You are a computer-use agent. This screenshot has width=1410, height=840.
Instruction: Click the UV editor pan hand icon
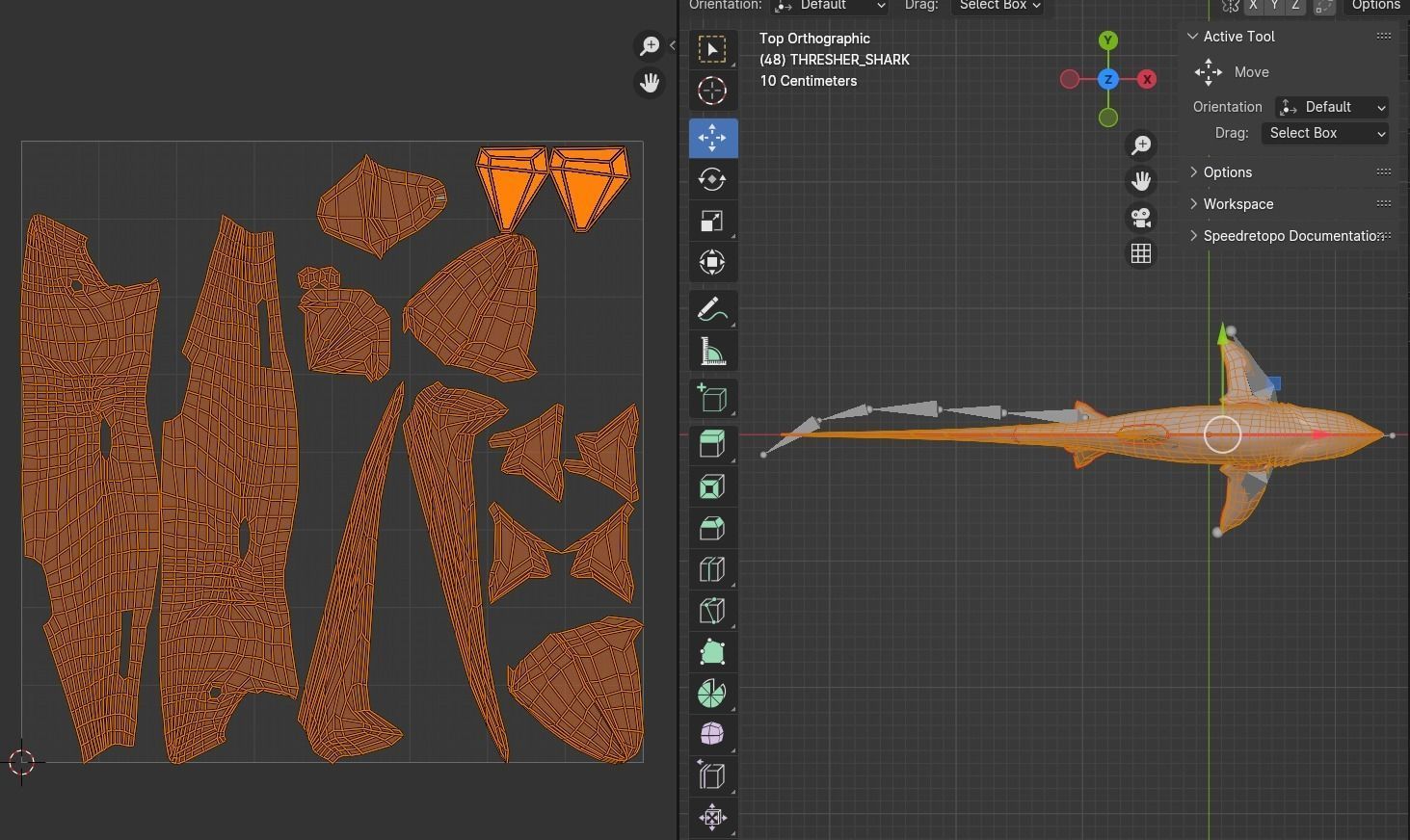pyautogui.click(x=650, y=83)
